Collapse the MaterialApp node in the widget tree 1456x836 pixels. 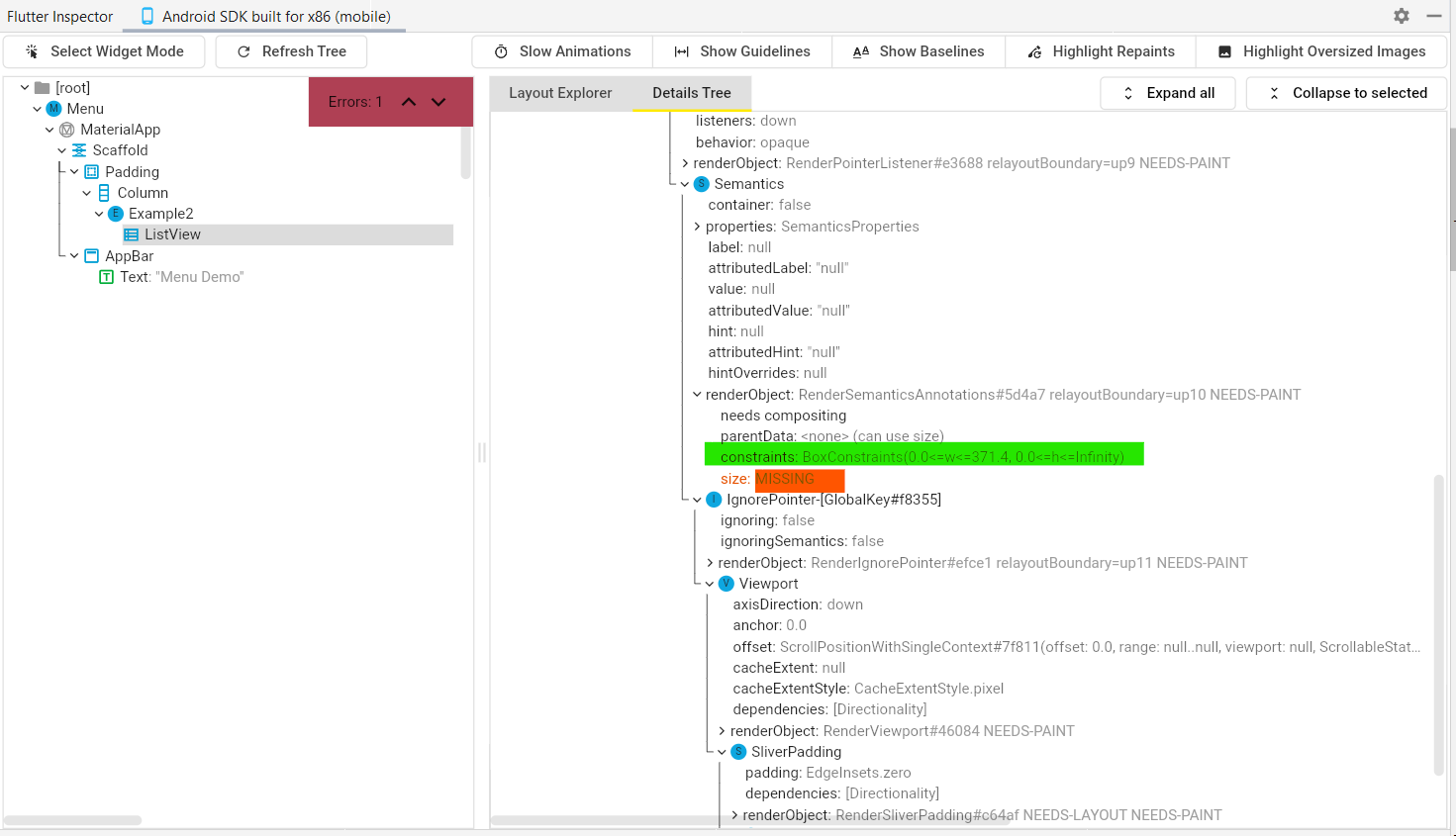49,129
